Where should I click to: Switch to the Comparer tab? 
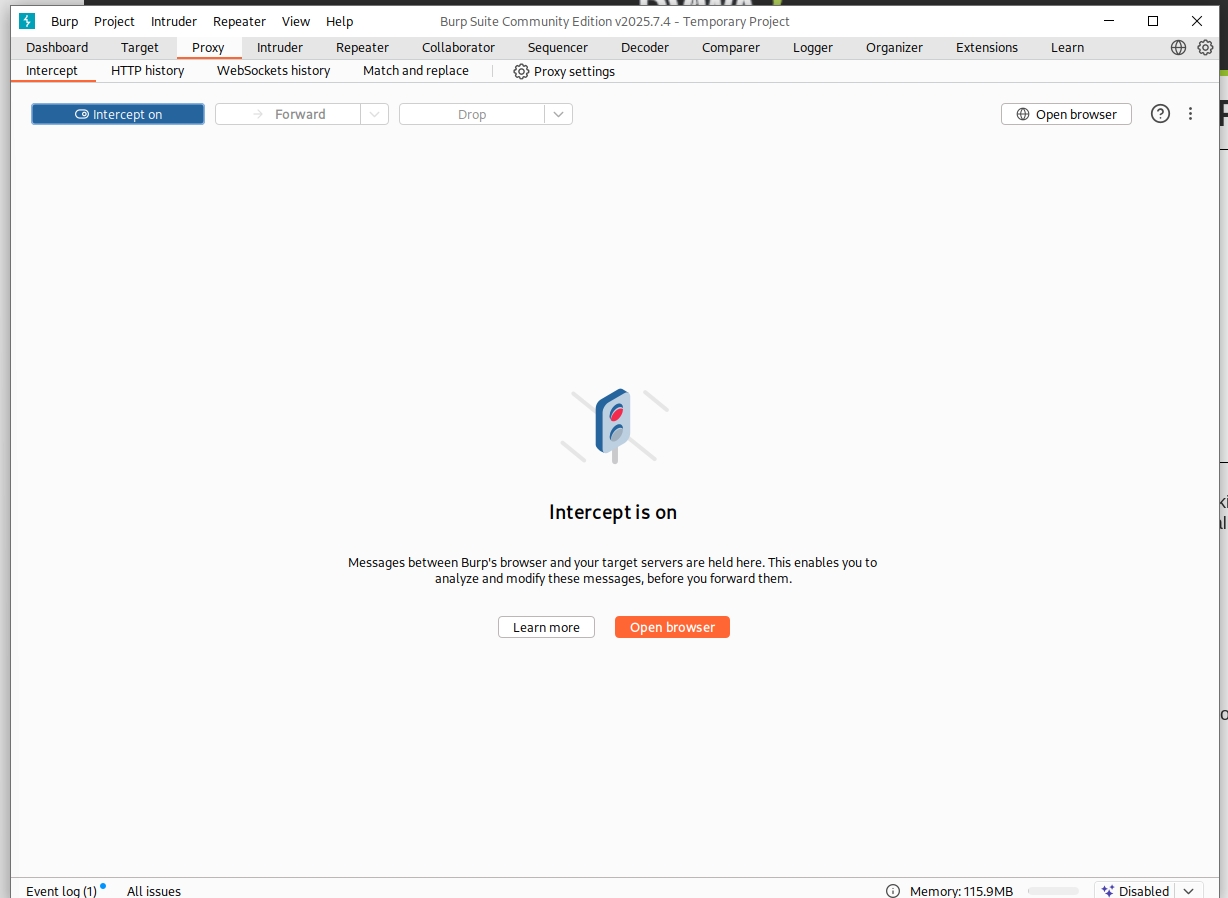(731, 47)
